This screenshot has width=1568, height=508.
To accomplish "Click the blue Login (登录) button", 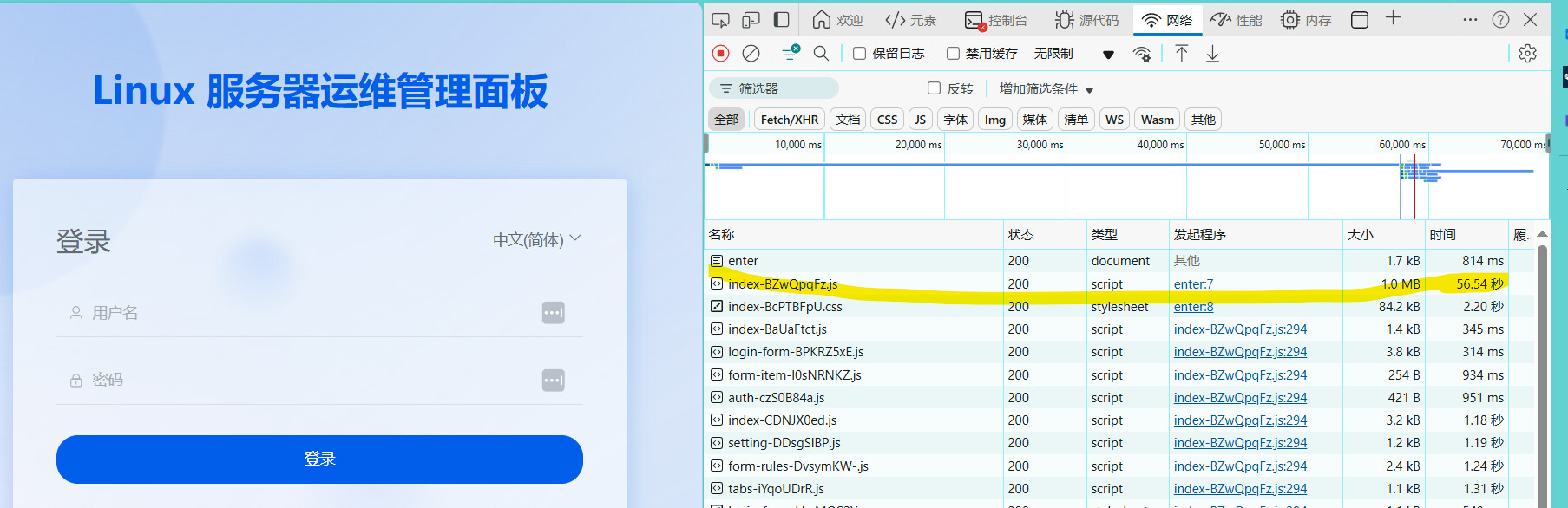I will (319, 459).
